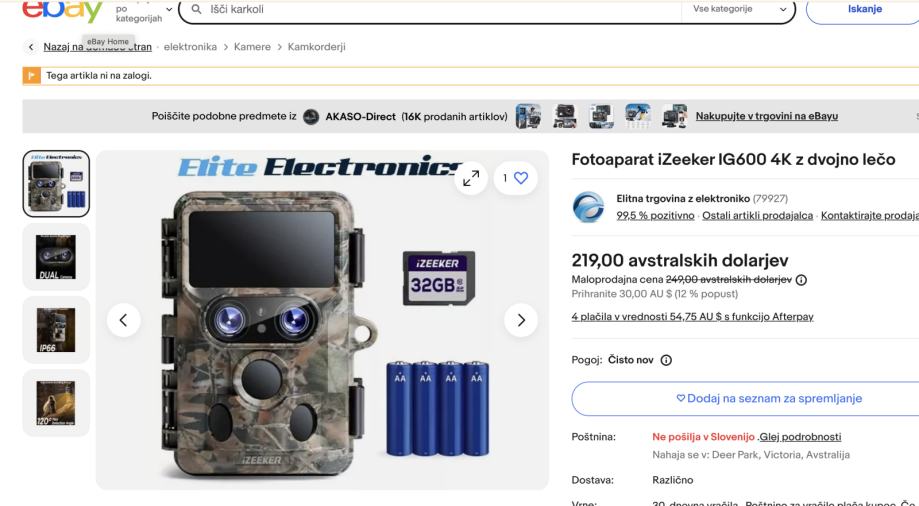Select the DUAL camera thumbnail
The image size is (919, 506).
coord(56,256)
